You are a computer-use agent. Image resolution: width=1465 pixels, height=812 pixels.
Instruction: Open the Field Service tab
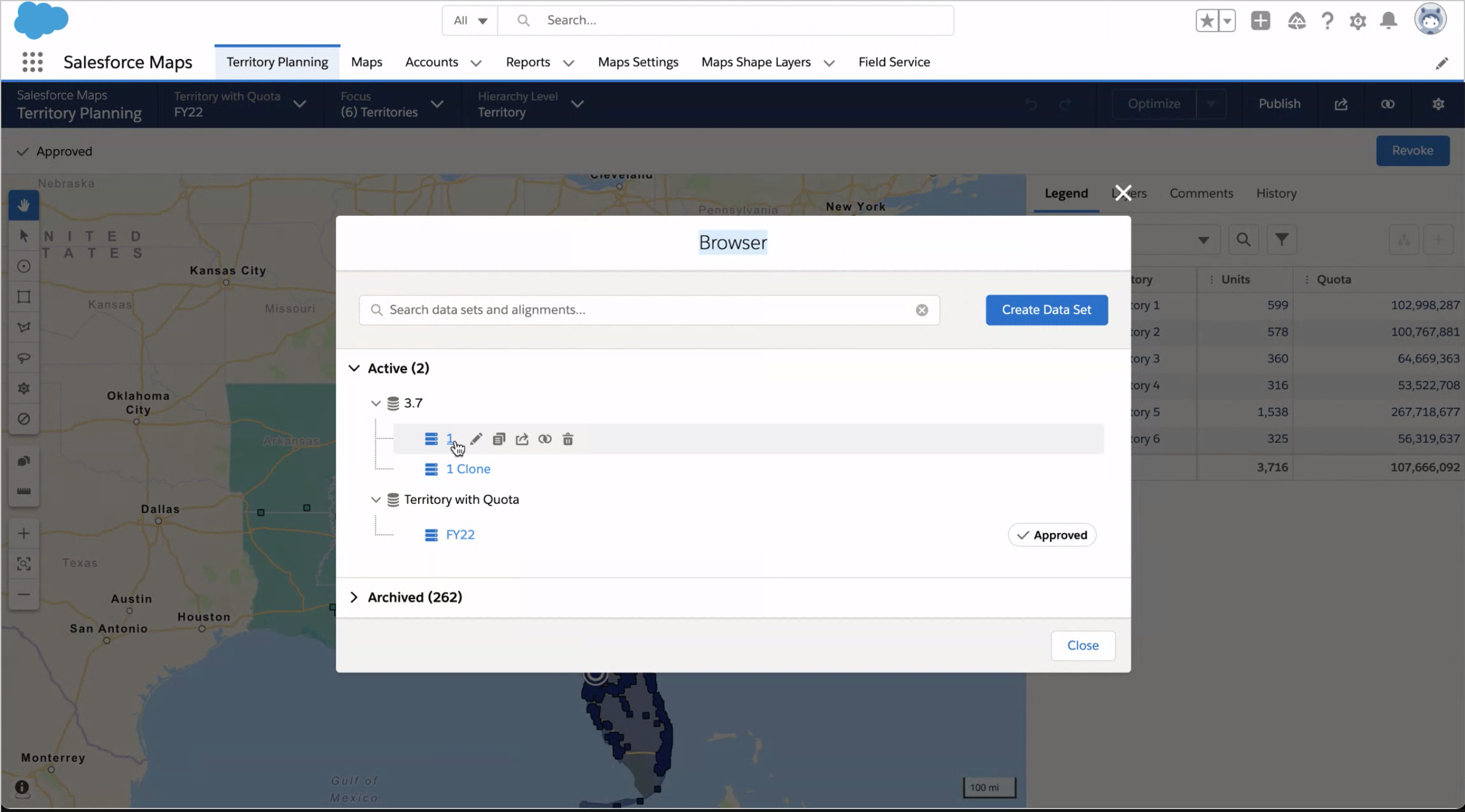click(894, 62)
